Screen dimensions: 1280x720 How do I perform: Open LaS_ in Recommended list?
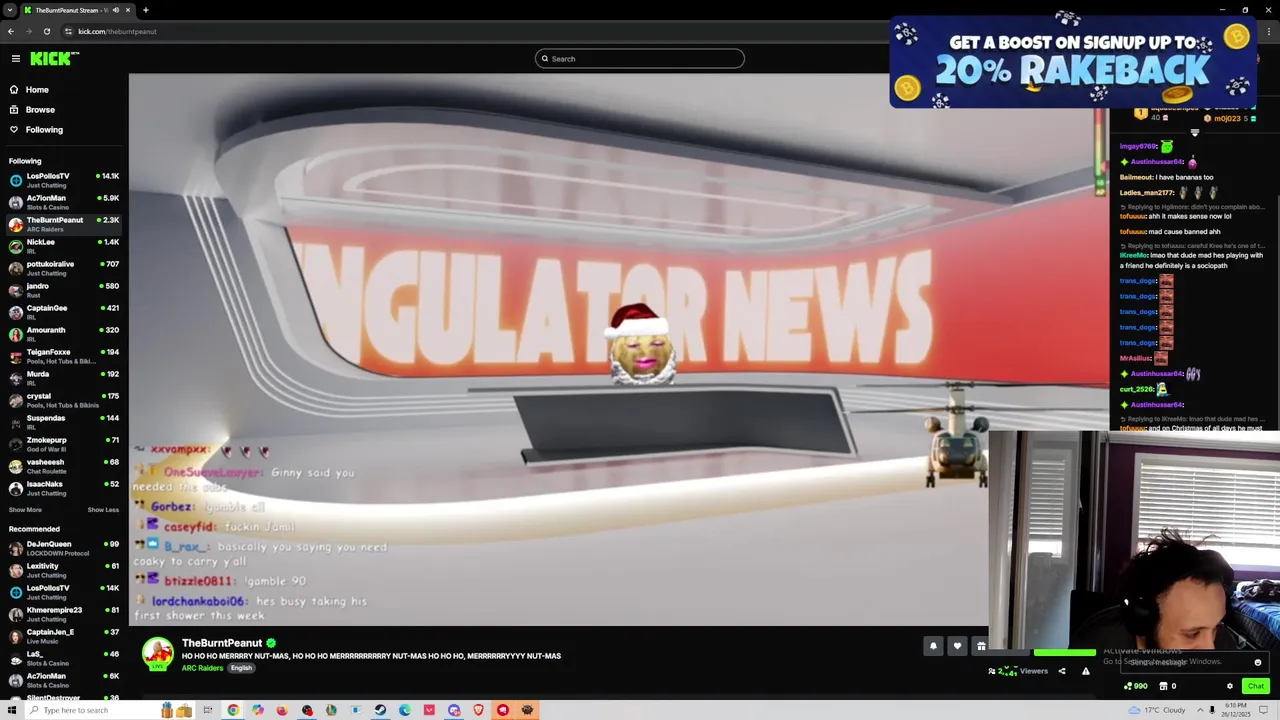pyautogui.click(x=64, y=658)
